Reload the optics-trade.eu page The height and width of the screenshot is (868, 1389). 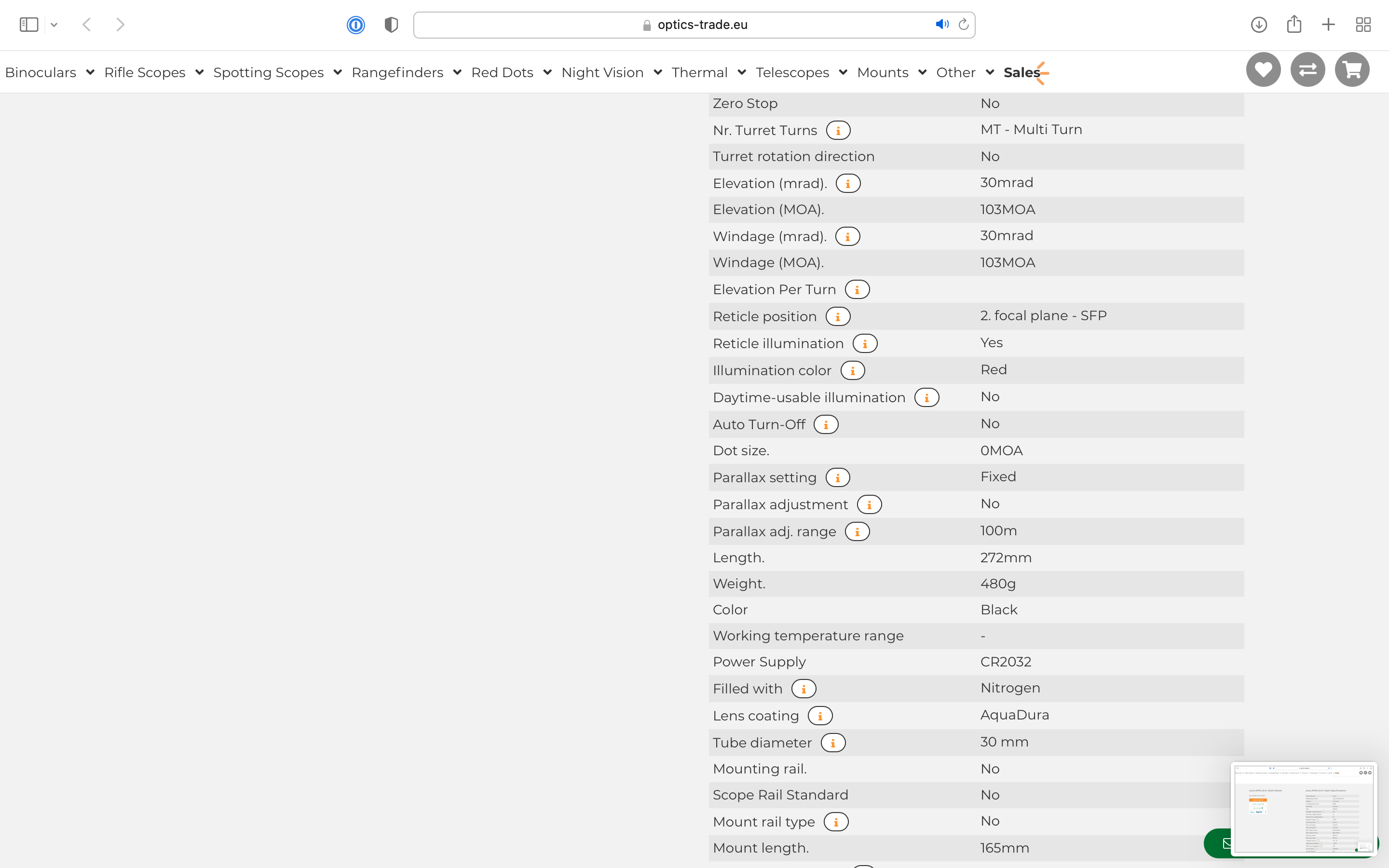click(x=964, y=24)
